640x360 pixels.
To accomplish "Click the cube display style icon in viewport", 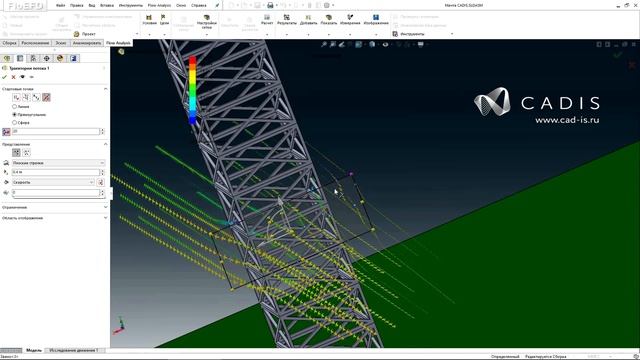I will (372, 44).
